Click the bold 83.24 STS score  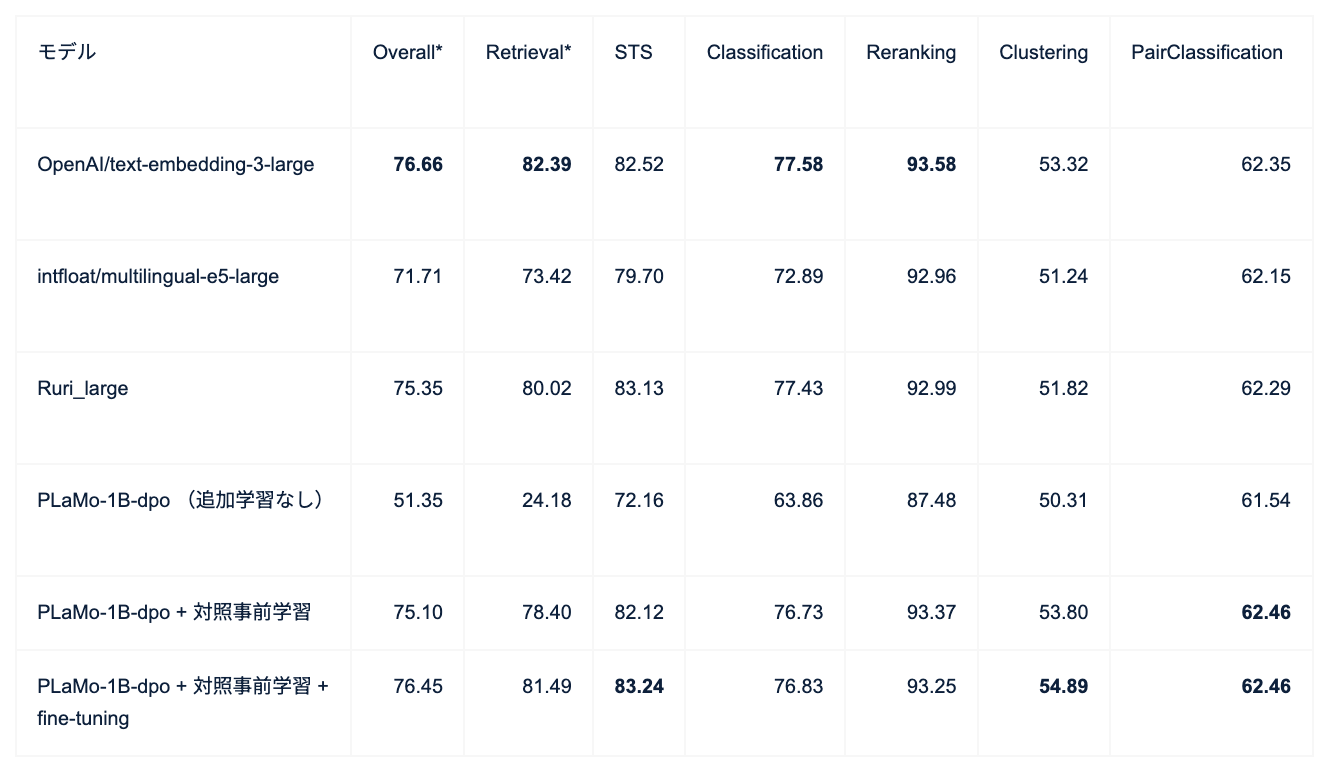(x=639, y=686)
